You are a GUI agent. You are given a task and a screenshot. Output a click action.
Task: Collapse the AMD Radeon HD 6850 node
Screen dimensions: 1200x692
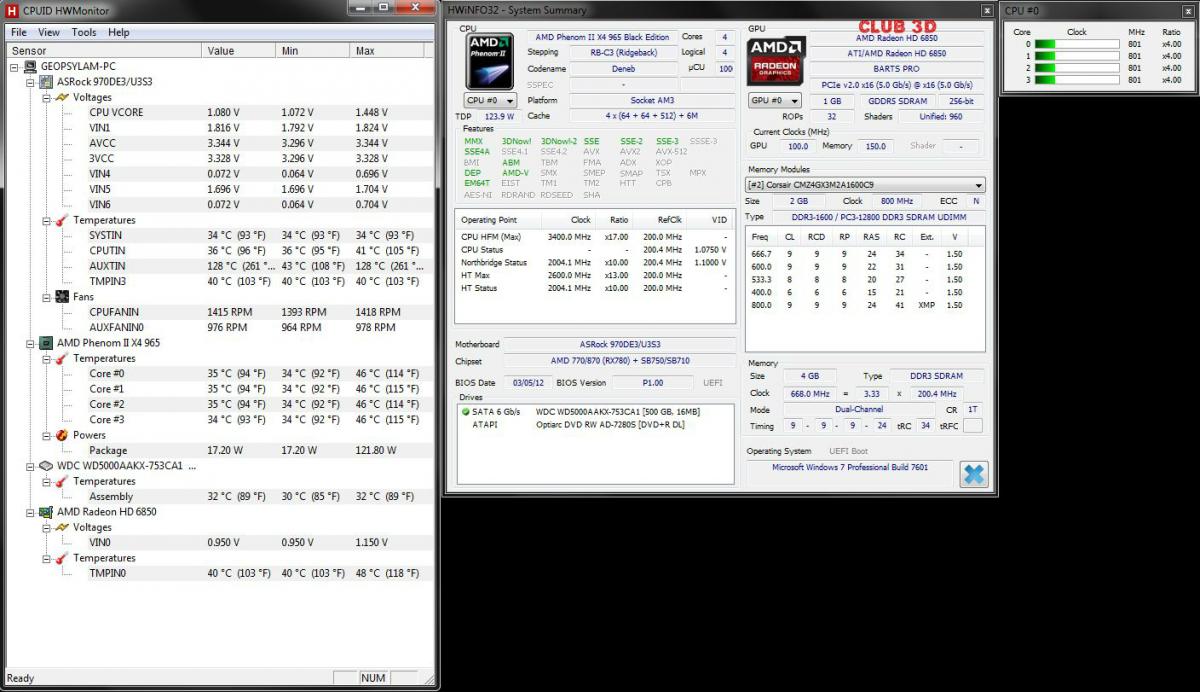click(x=30, y=512)
